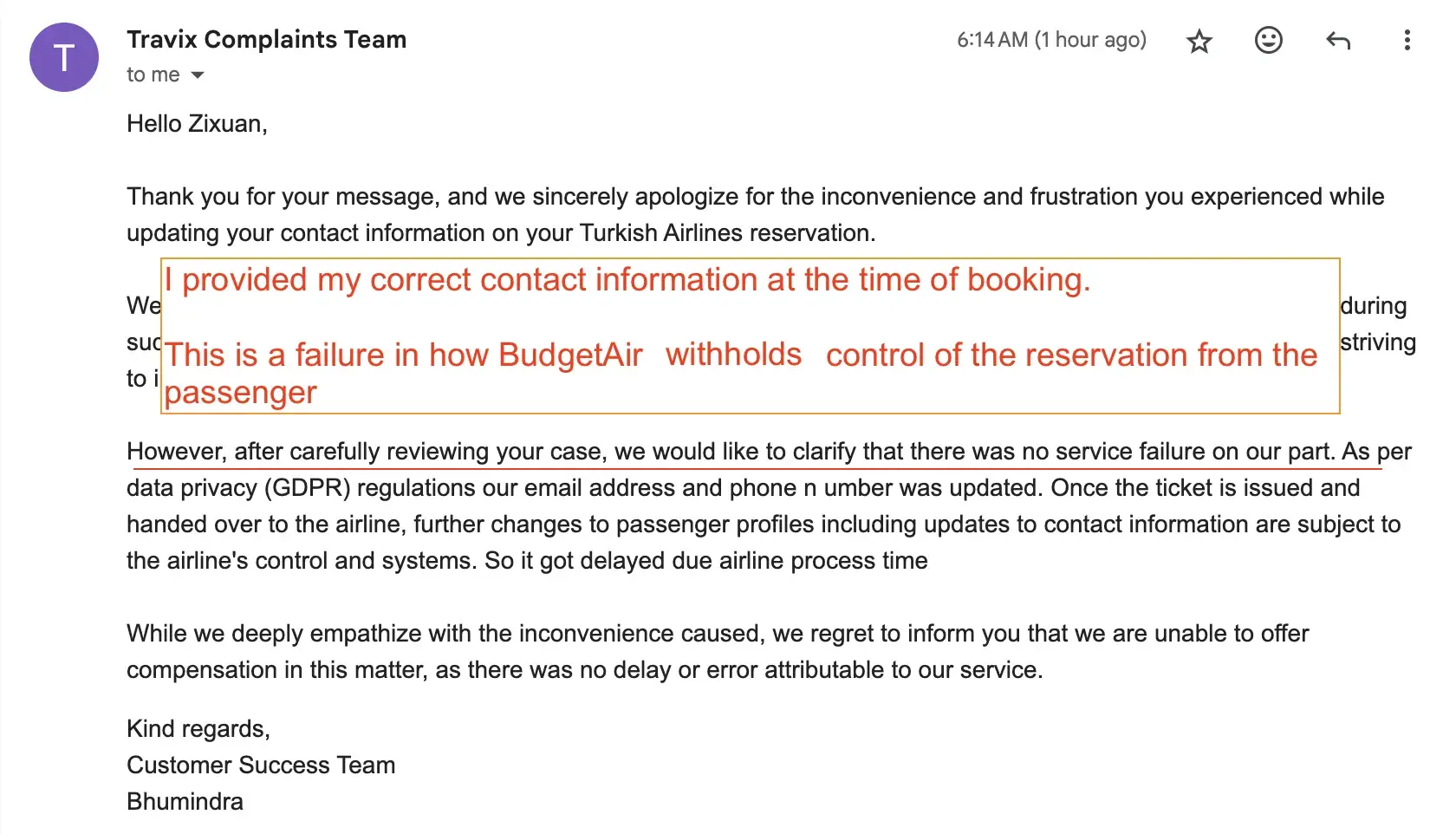
Task: Star this email from Travix
Action: pyautogui.click(x=1199, y=41)
